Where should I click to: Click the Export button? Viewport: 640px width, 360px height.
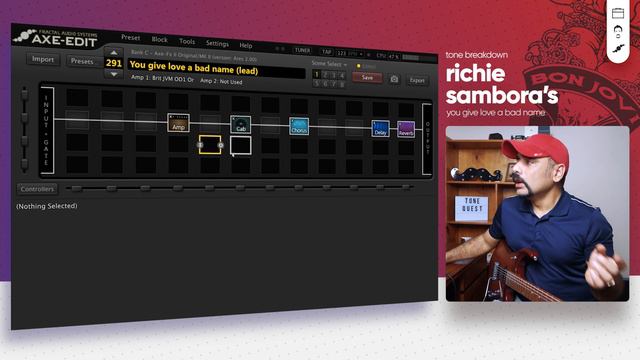pos(417,80)
